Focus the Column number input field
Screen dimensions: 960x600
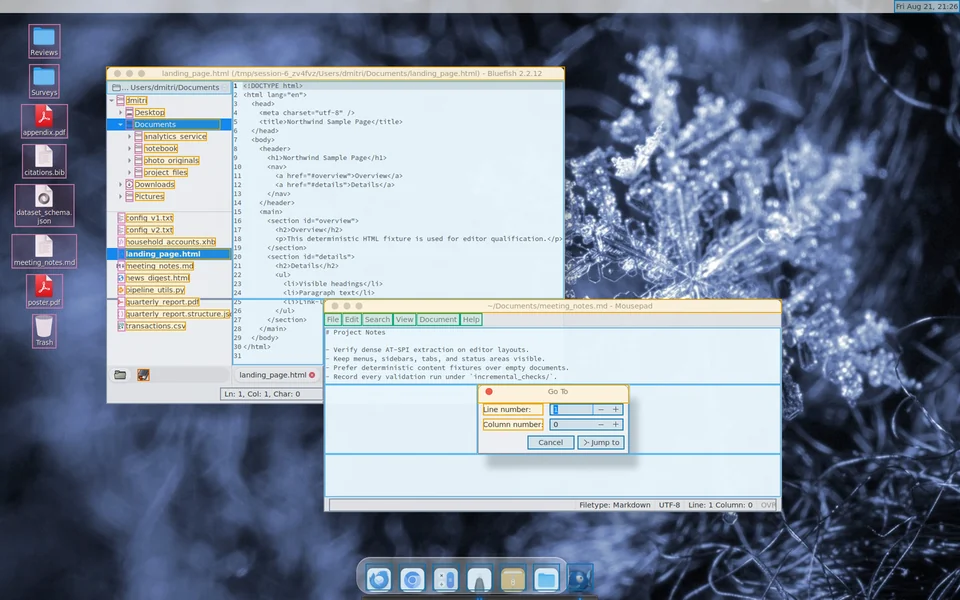(x=571, y=424)
